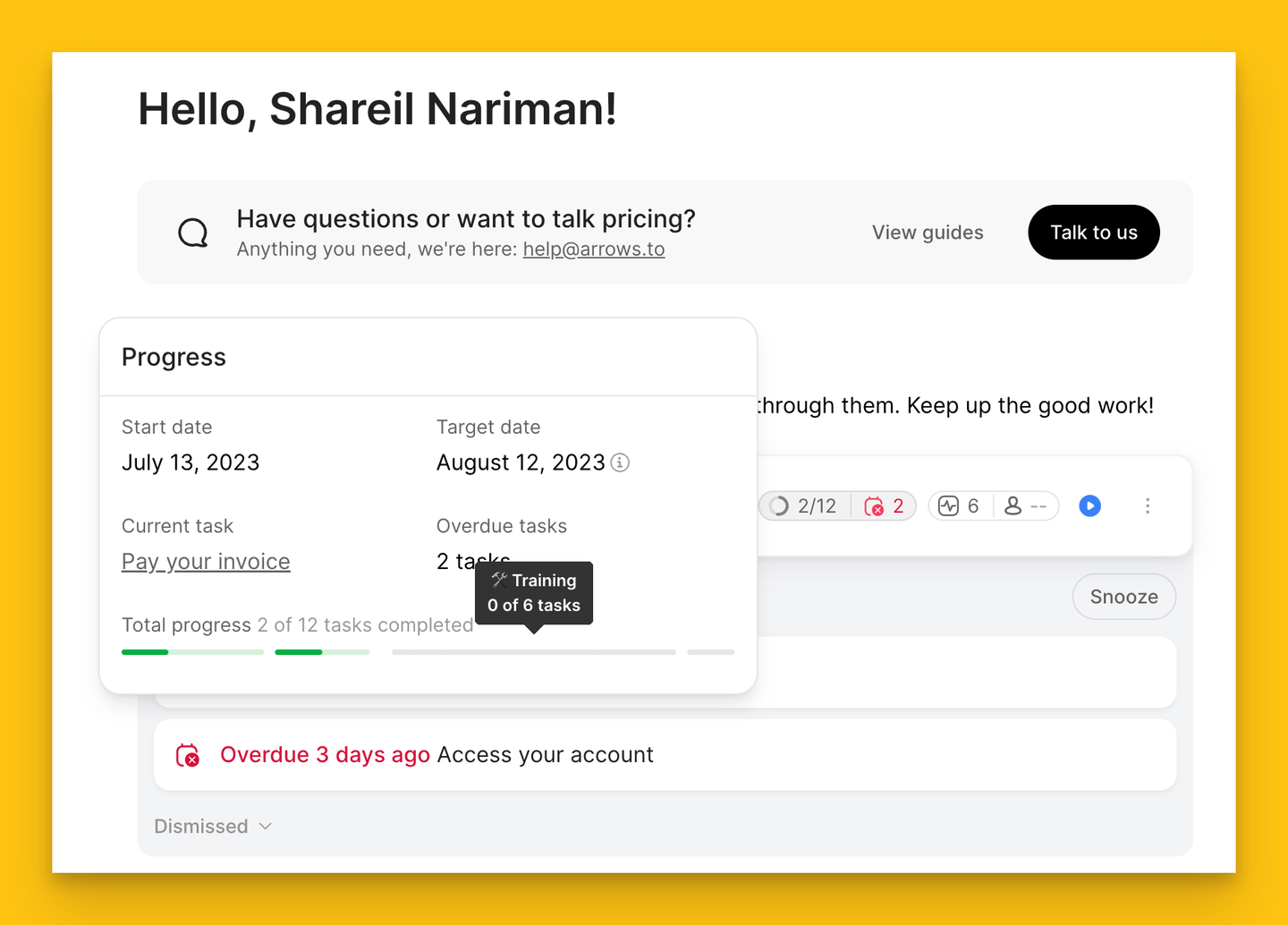The height and width of the screenshot is (925, 1288).
Task: Click the overdue calendar icon beside Access your account
Action: 188,755
